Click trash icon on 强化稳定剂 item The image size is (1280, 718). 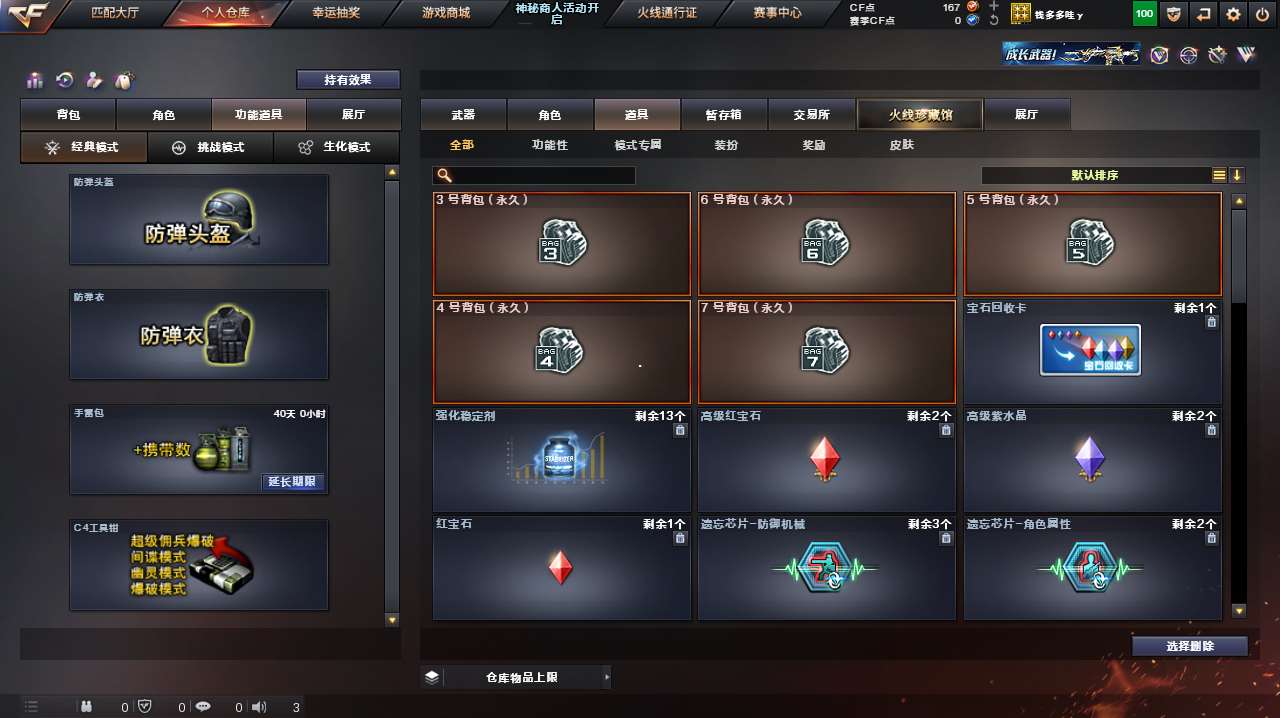tap(681, 430)
